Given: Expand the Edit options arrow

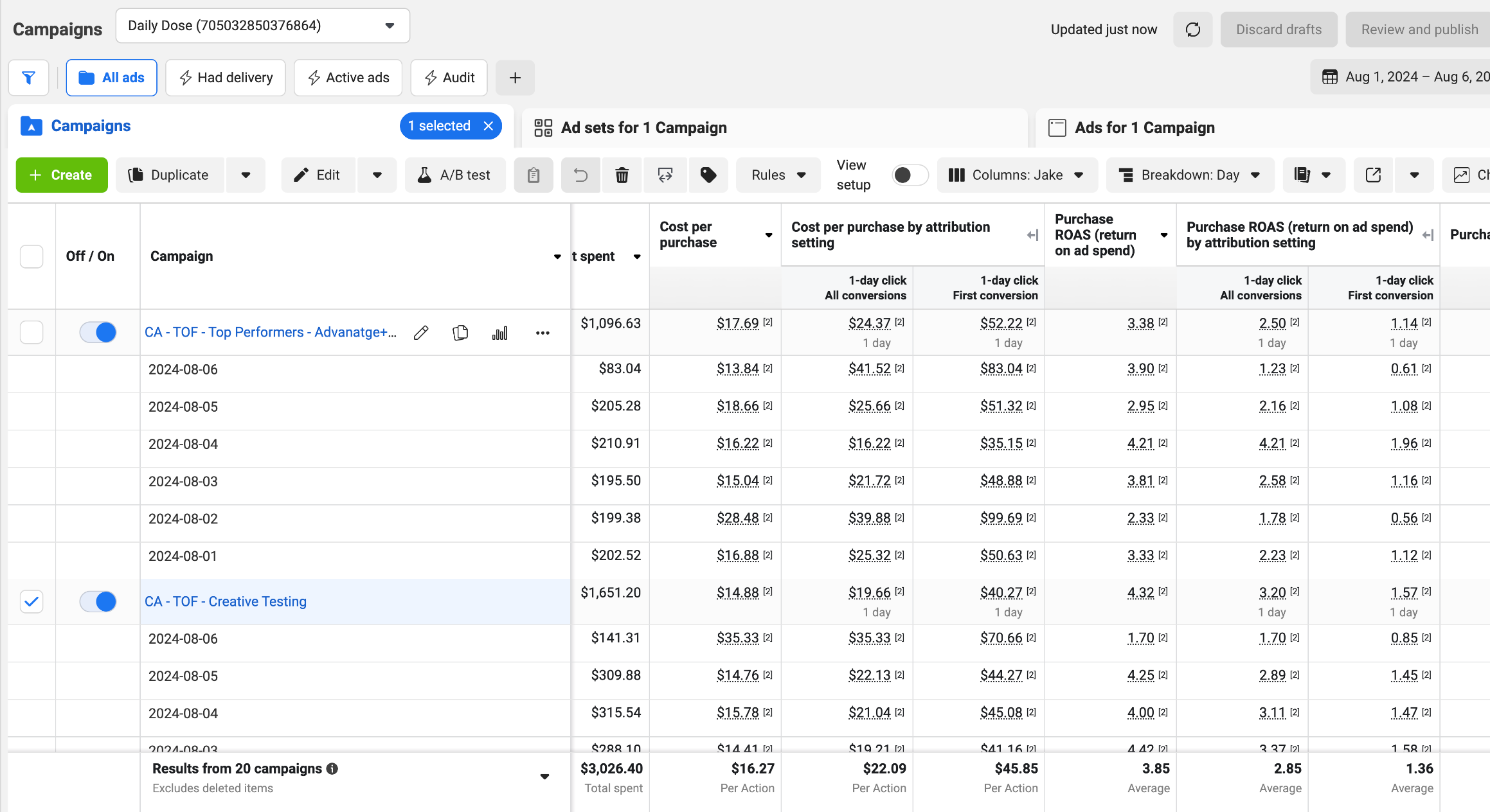Looking at the screenshot, I should click(x=377, y=175).
